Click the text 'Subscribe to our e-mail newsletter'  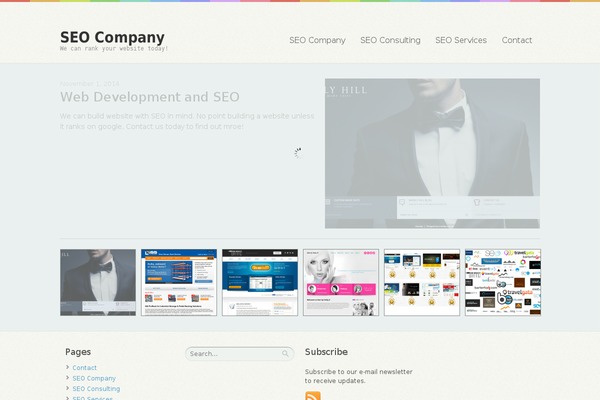[x=359, y=372]
